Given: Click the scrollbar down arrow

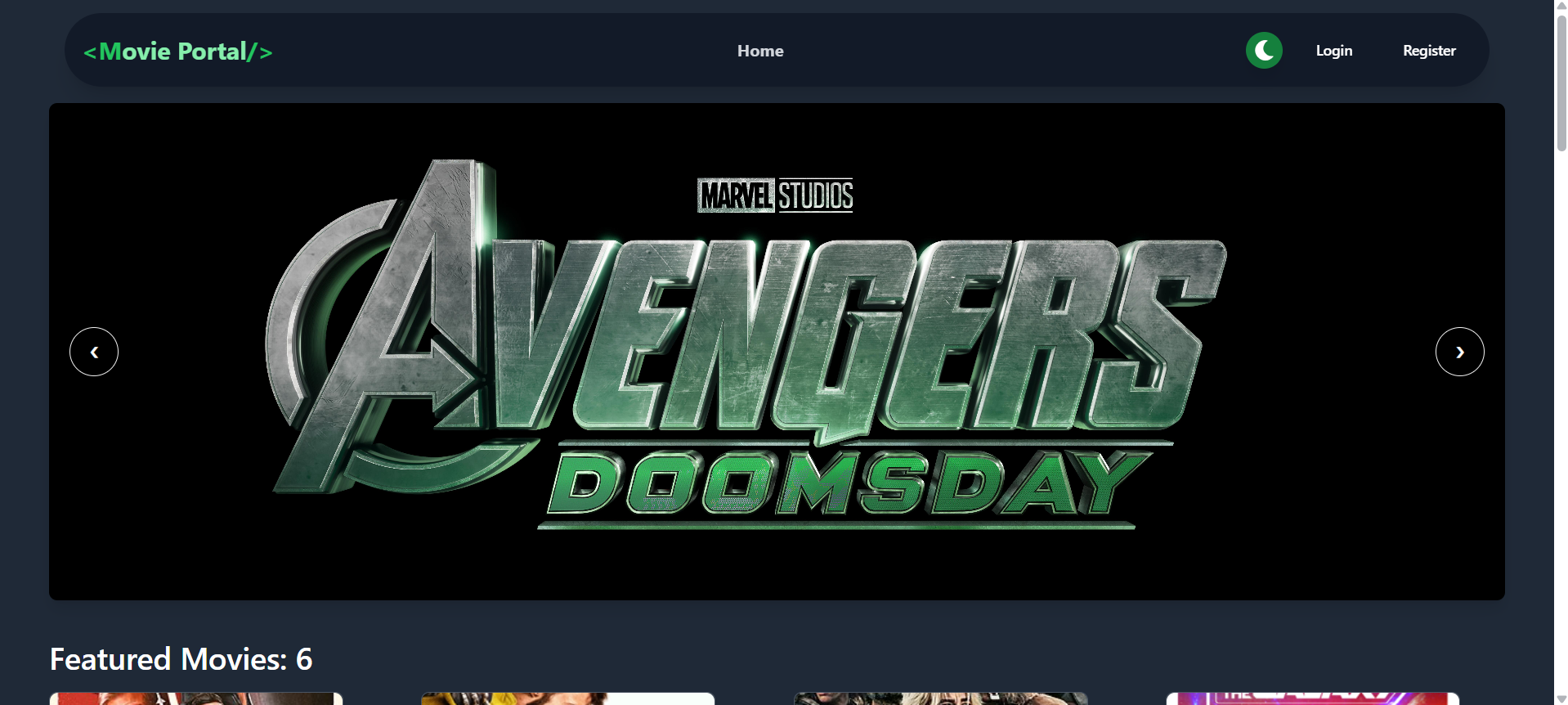Looking at the screenshot, I should (1561, 698).
